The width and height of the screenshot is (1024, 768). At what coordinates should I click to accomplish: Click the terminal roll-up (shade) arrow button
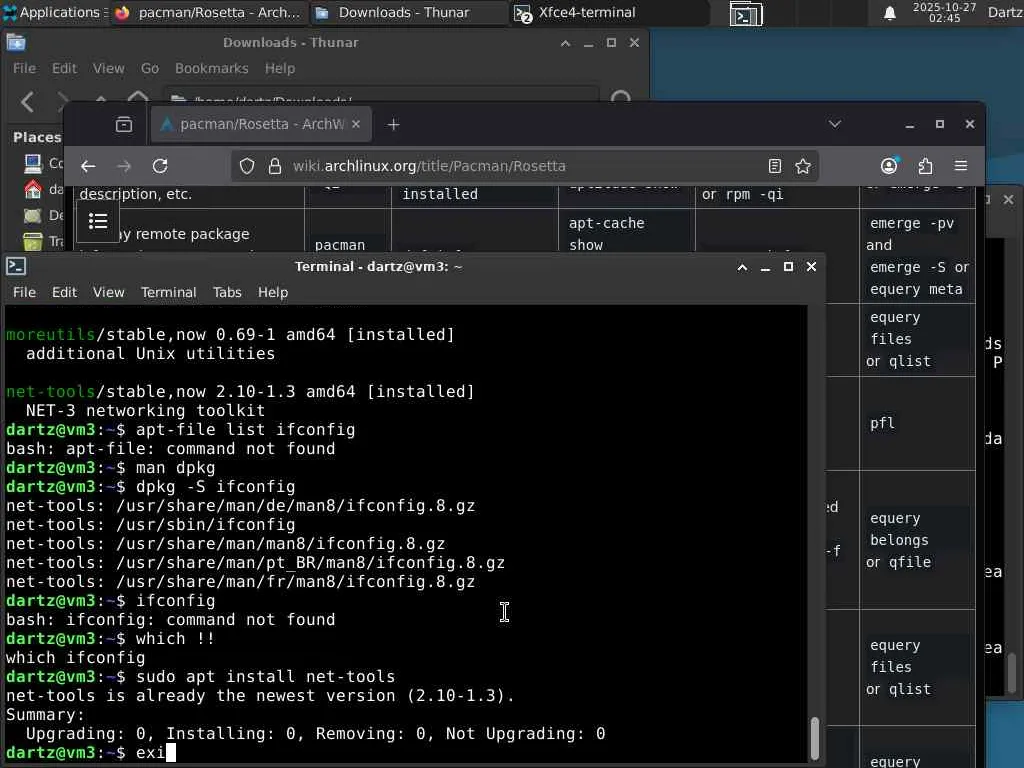[743, 266]
